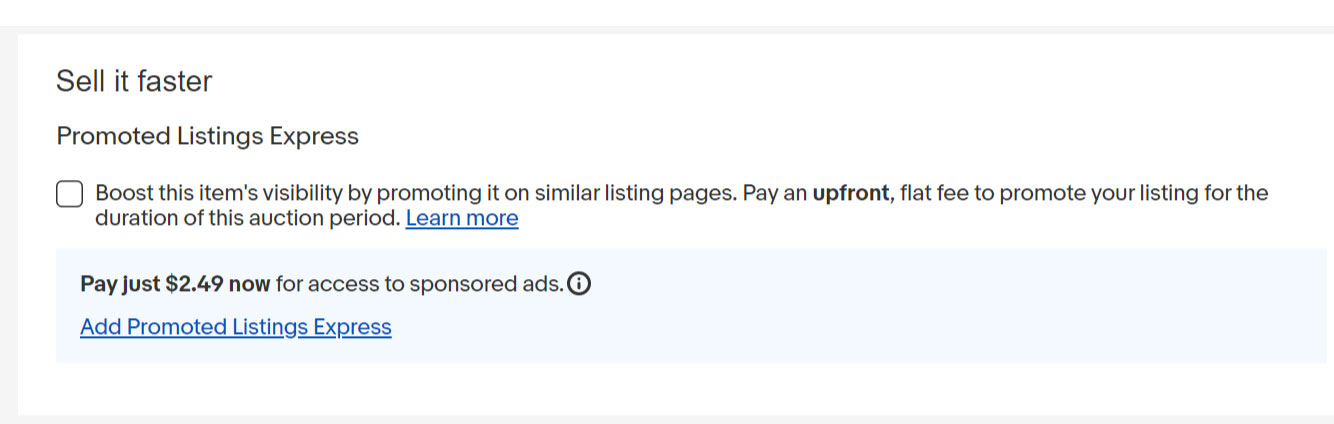The width and height of the screenshot is (1334, 424).
Task: Click the bold word upfront
Action: tap(850, 193)
